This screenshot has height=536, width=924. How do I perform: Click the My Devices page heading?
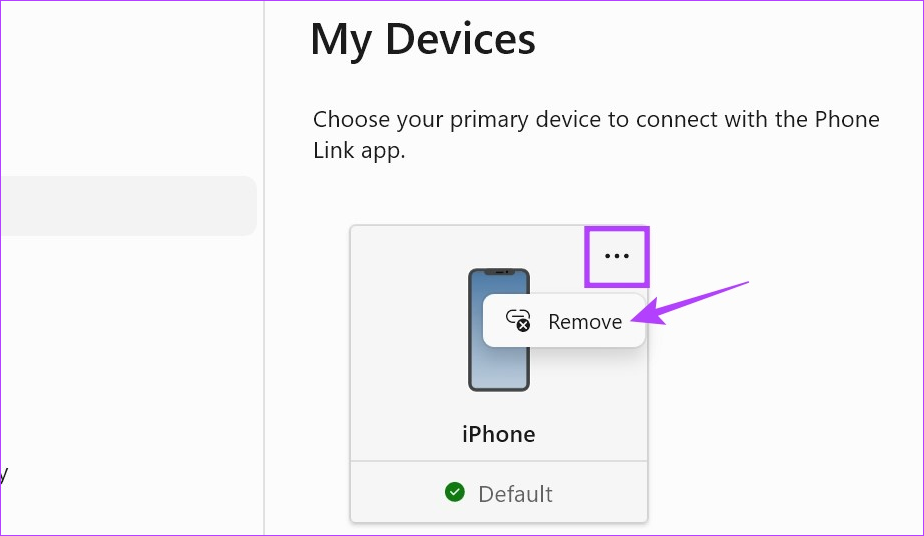coord(423,39)
